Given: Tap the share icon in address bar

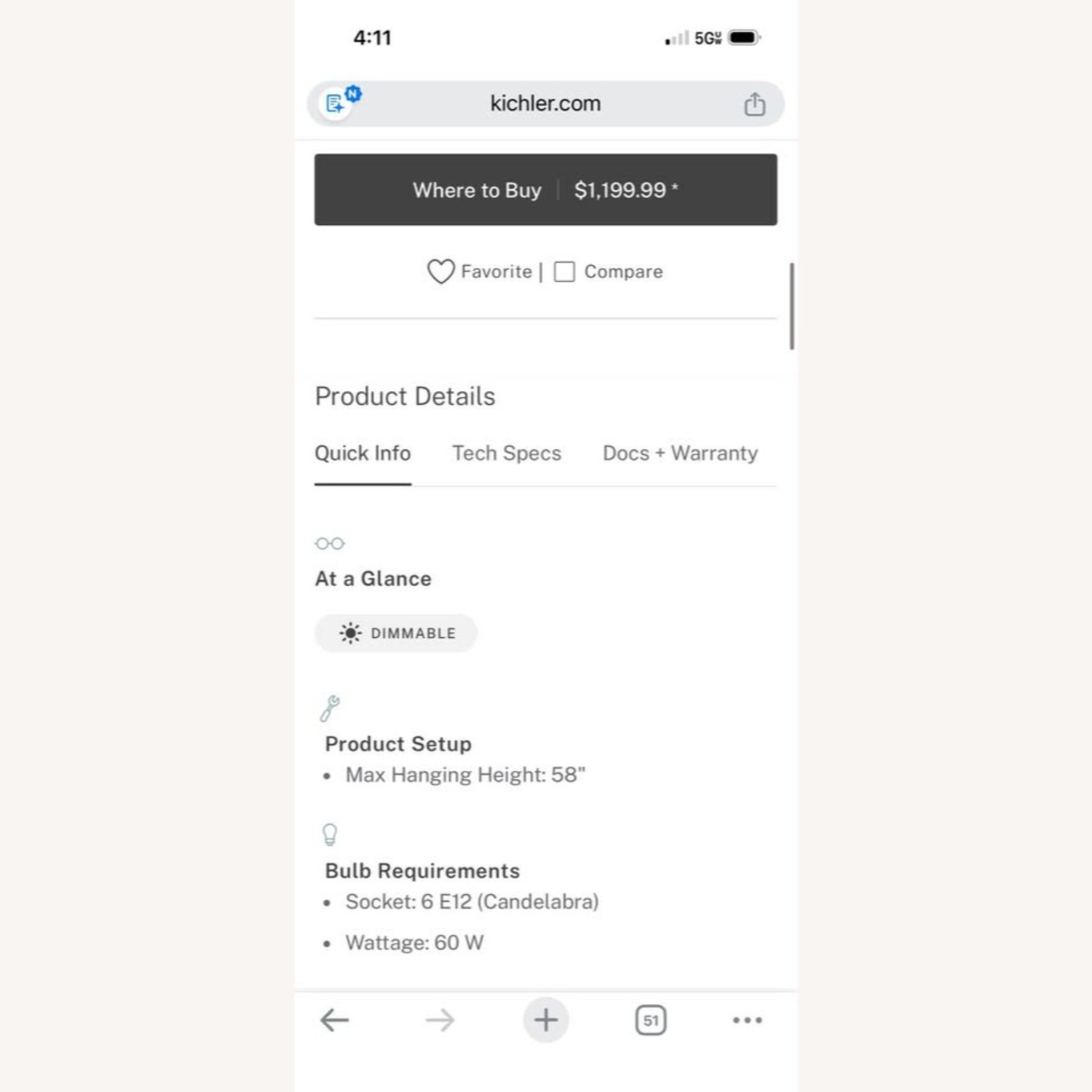Looking at the screenshot, I should (754, 104).
